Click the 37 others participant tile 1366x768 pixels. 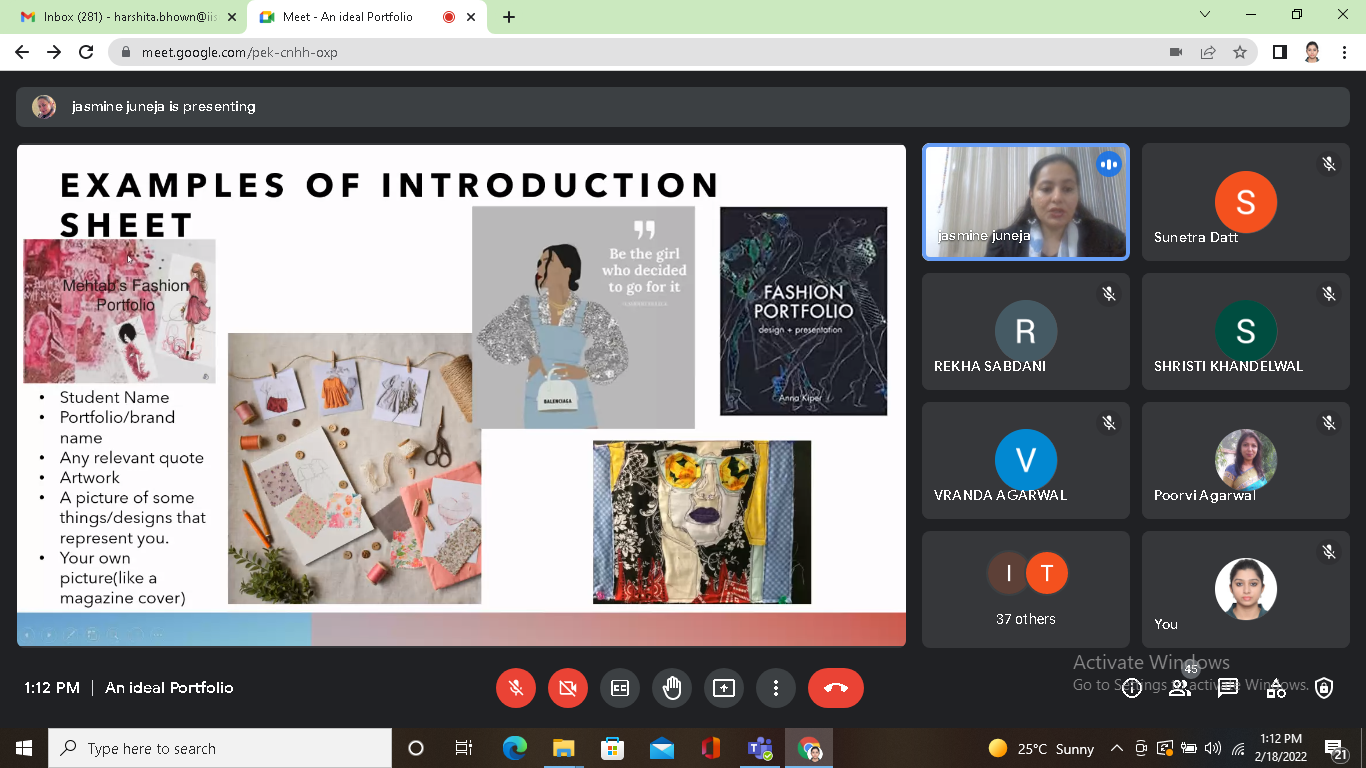1026,589
